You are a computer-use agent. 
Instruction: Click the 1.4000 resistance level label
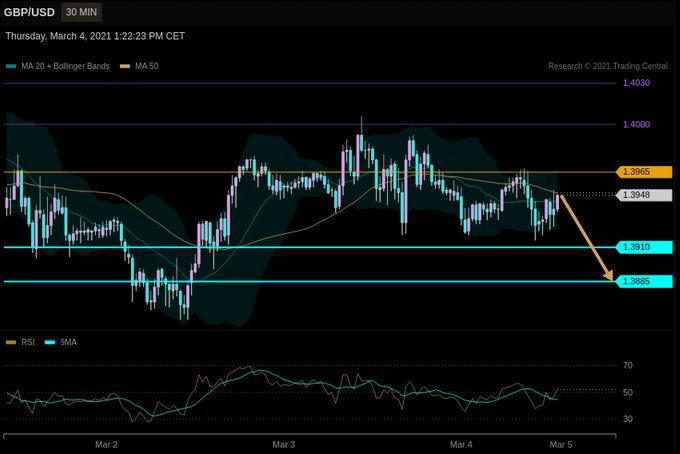pos(636,124)
